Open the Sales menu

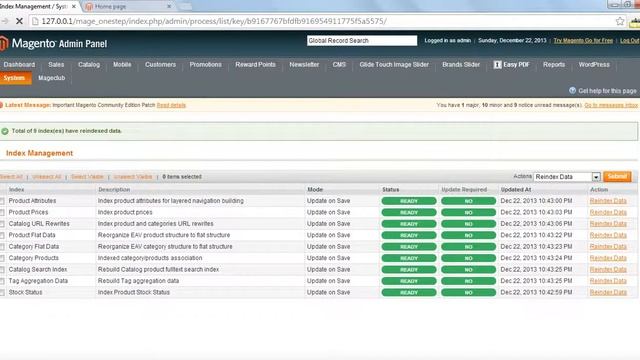(x=56, y=64)
